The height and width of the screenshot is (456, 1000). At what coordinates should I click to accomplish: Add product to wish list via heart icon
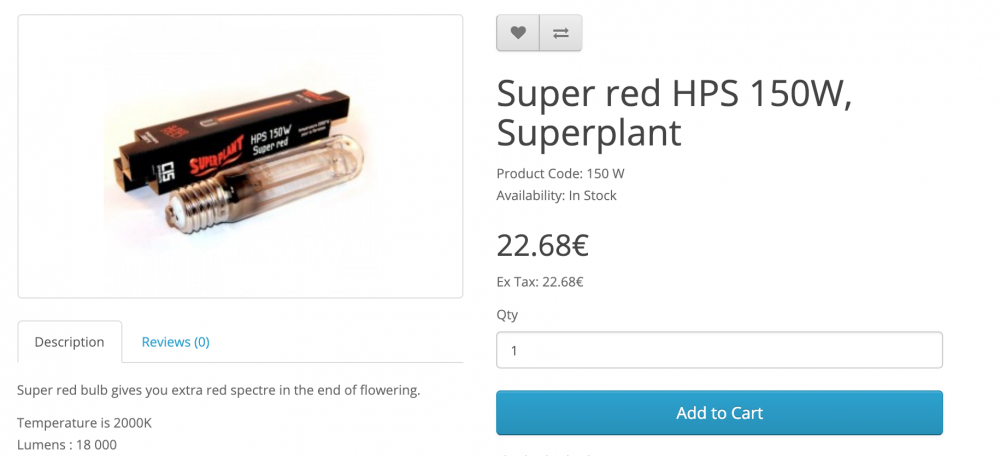518,33
